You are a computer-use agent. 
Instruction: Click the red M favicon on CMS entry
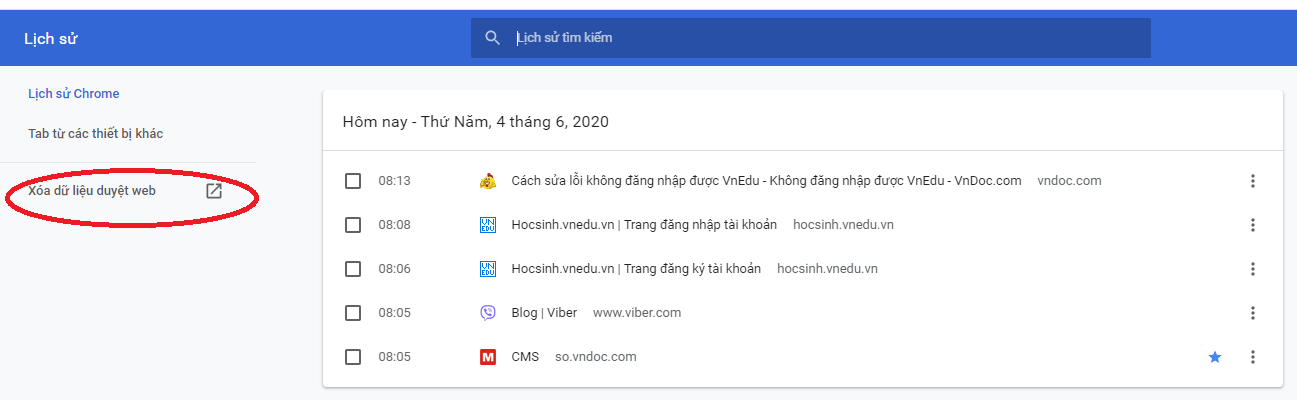click(488, 357)
